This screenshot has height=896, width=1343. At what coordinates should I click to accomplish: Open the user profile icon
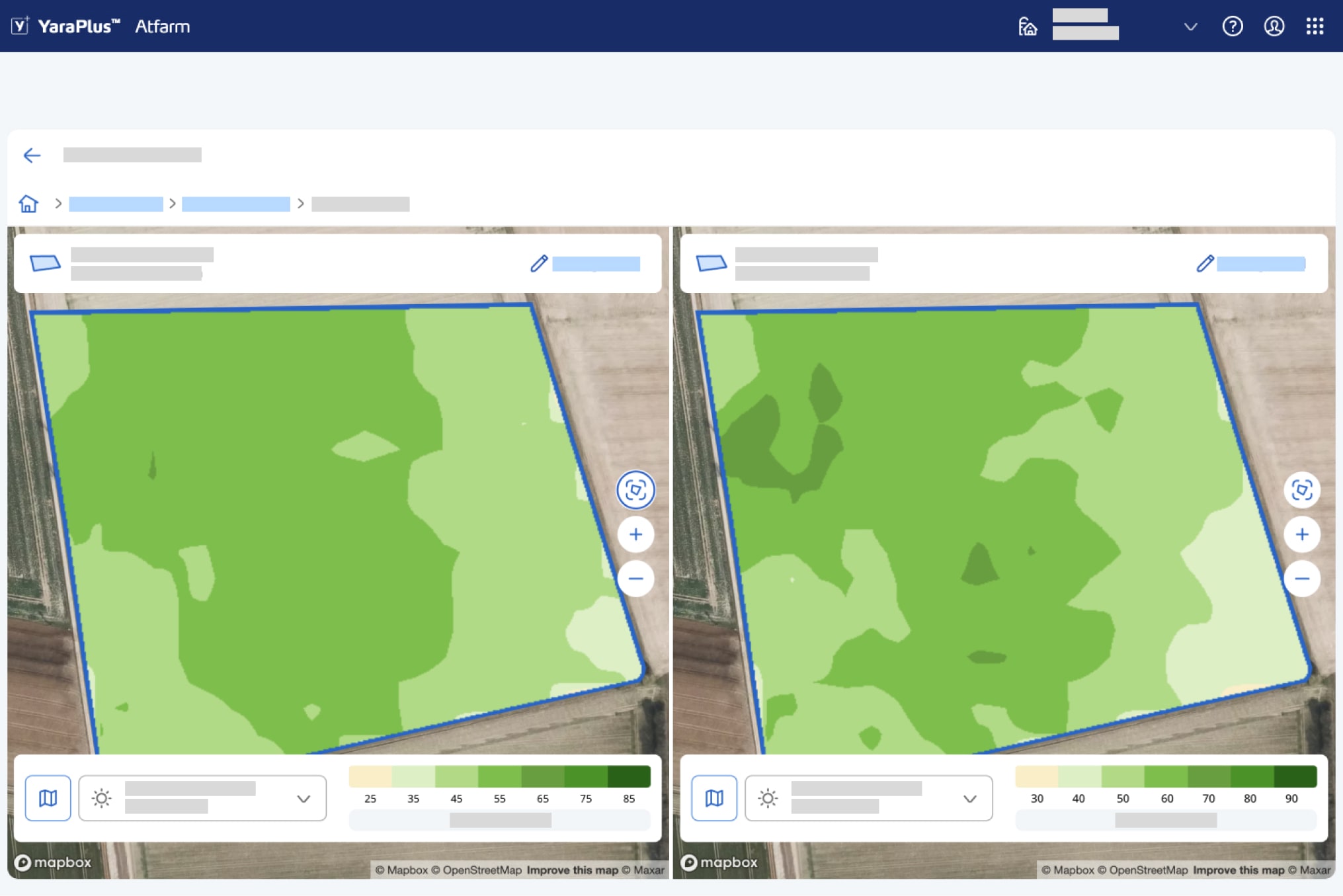tap(1274, 26)
